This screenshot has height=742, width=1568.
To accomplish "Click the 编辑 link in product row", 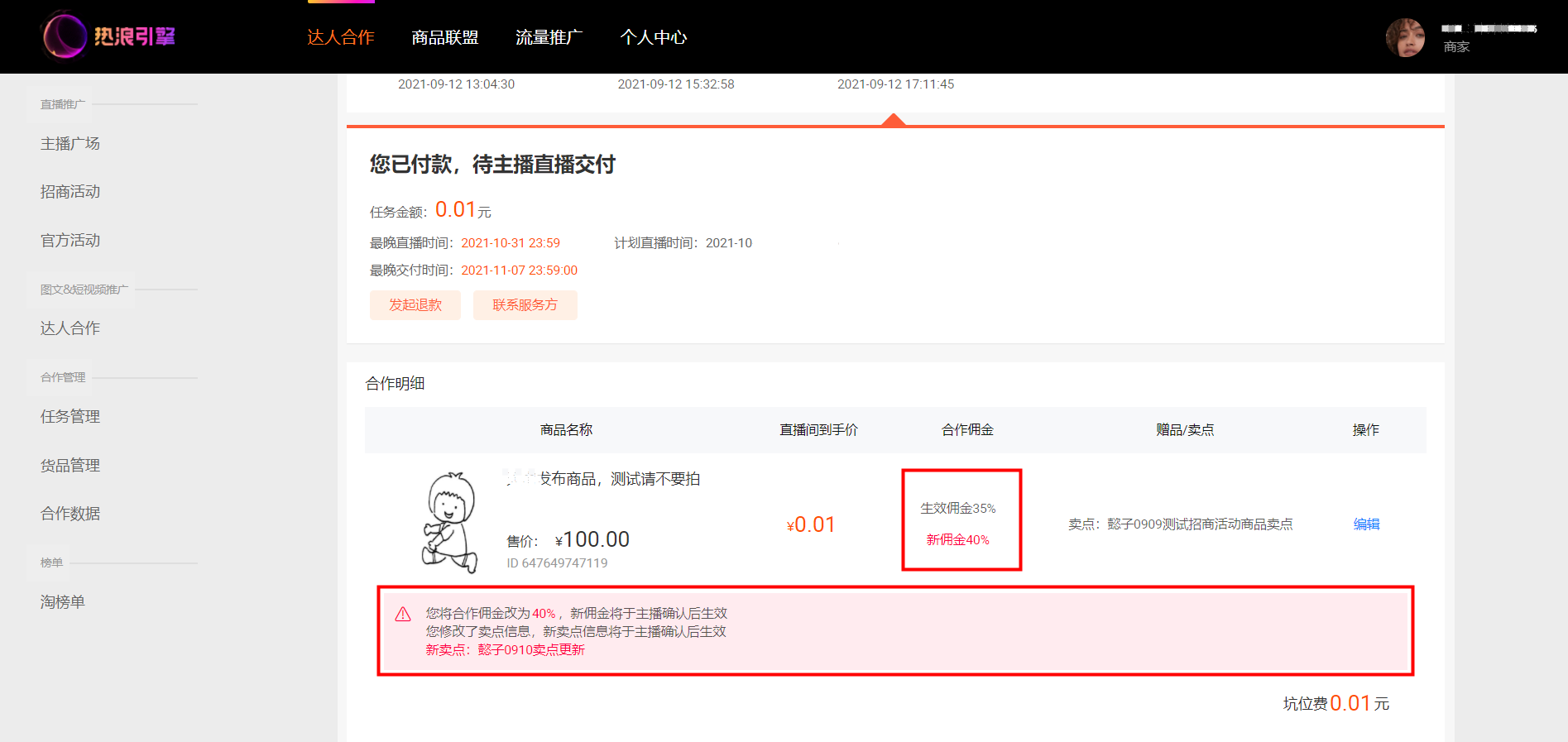I will pyautogui.click(x=1366, y=524).
